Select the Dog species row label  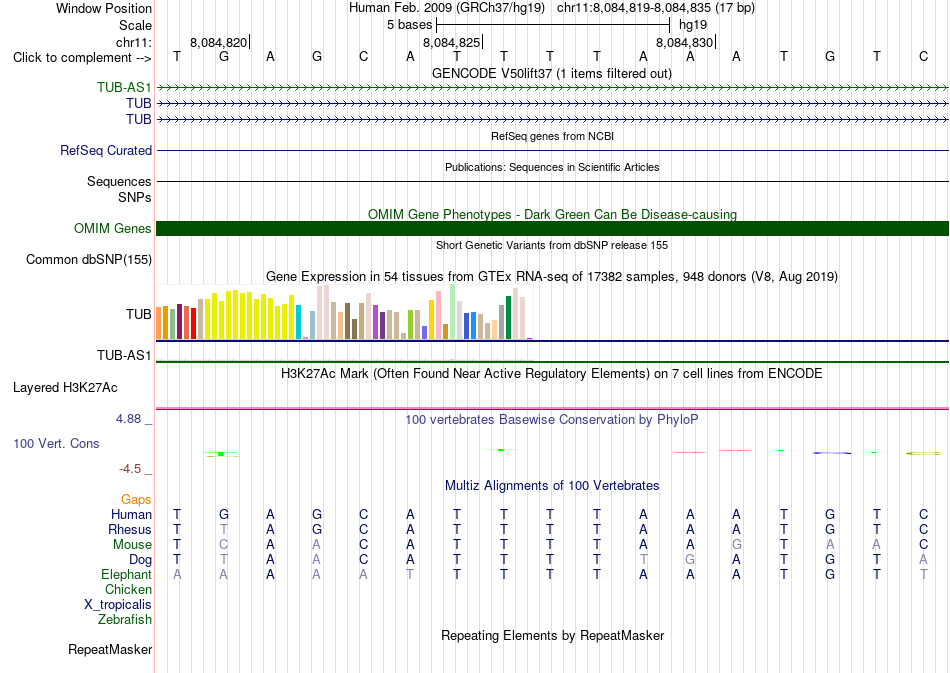(140, 559)
